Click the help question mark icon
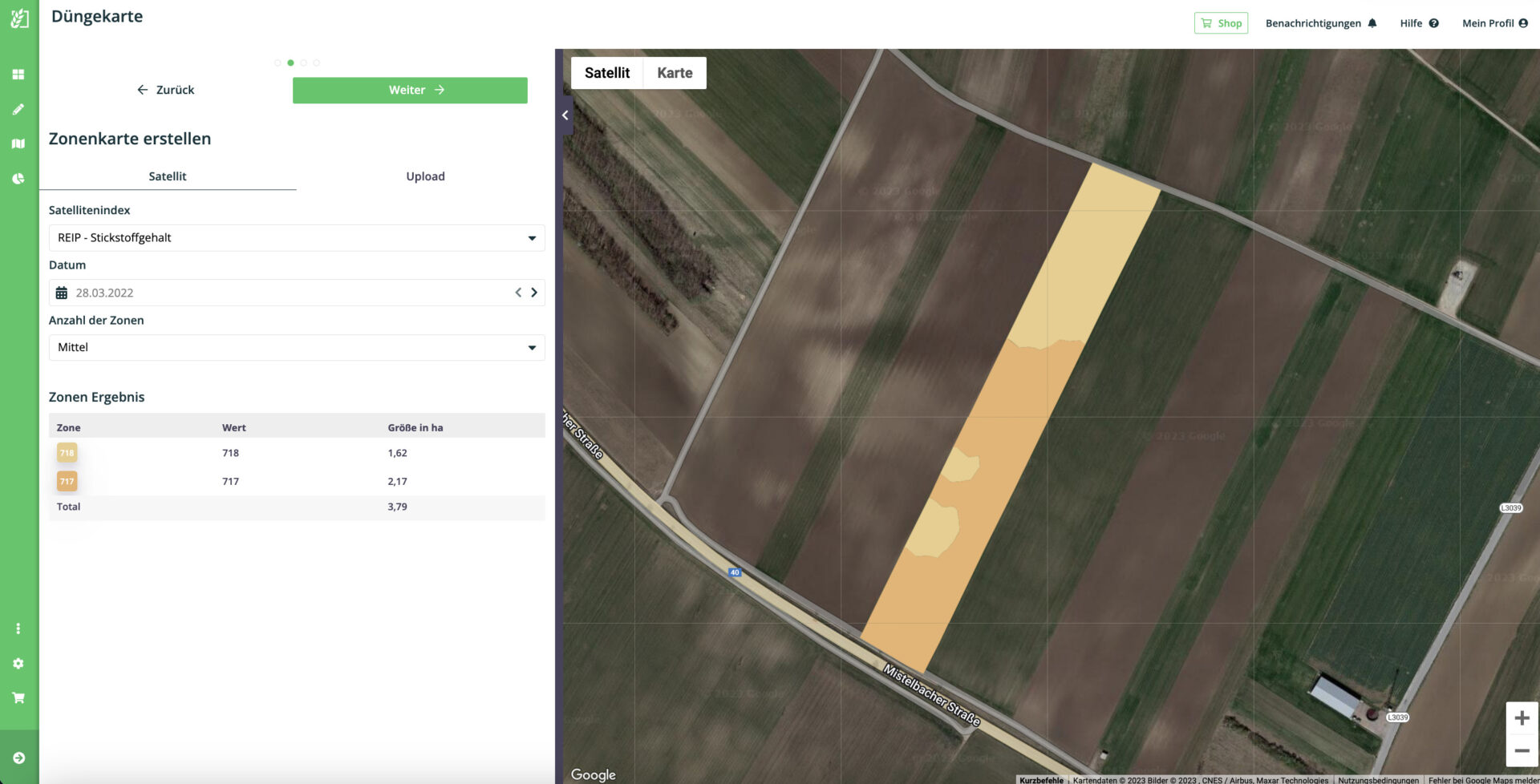Image resolution: width=1540 pixels, height=784 pixels. (1434, 23)
